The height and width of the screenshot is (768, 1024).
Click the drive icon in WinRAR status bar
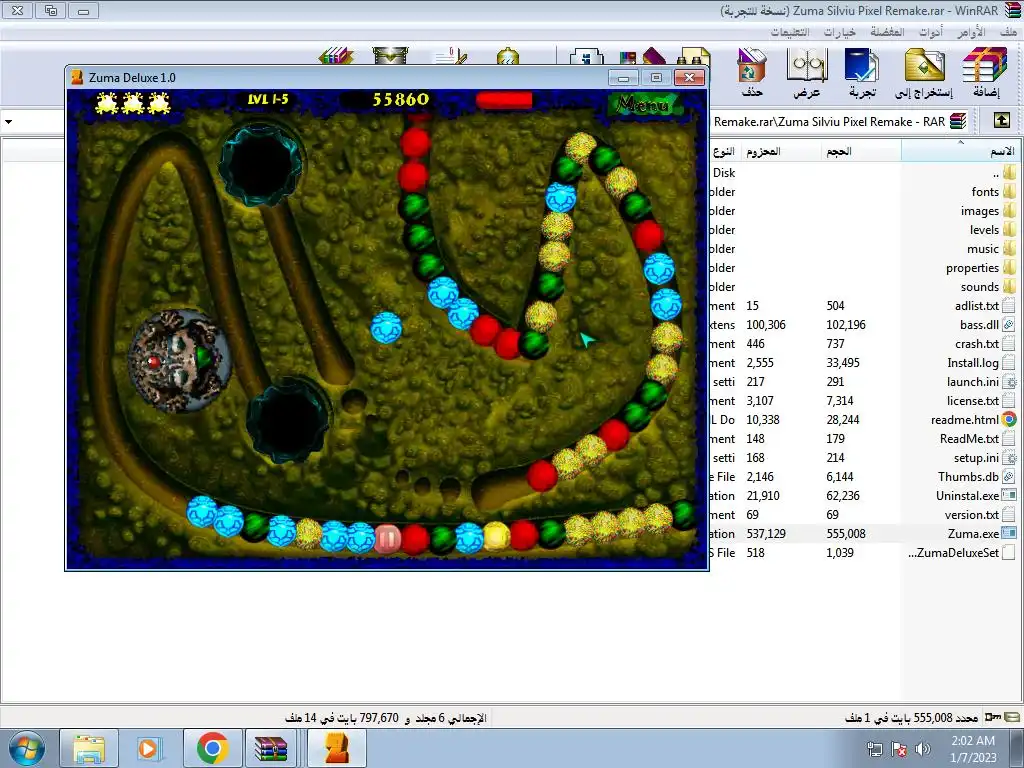(x=1013, y=717)
